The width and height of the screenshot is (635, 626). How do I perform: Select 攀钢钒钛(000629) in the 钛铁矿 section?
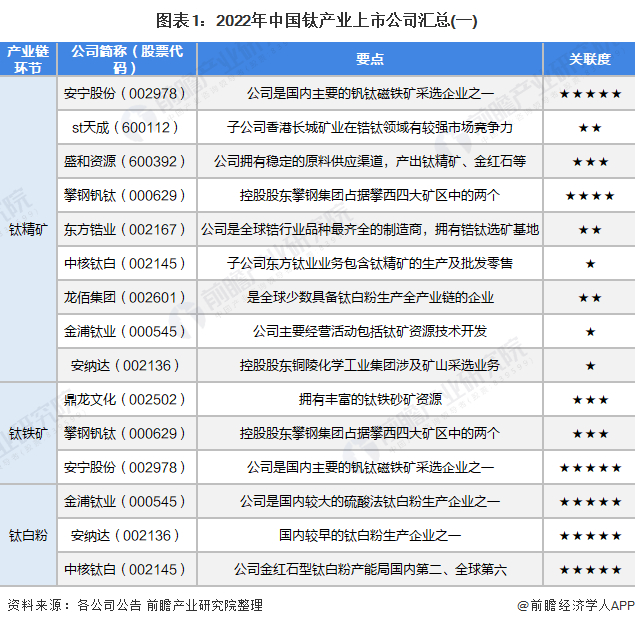[125, 434]
